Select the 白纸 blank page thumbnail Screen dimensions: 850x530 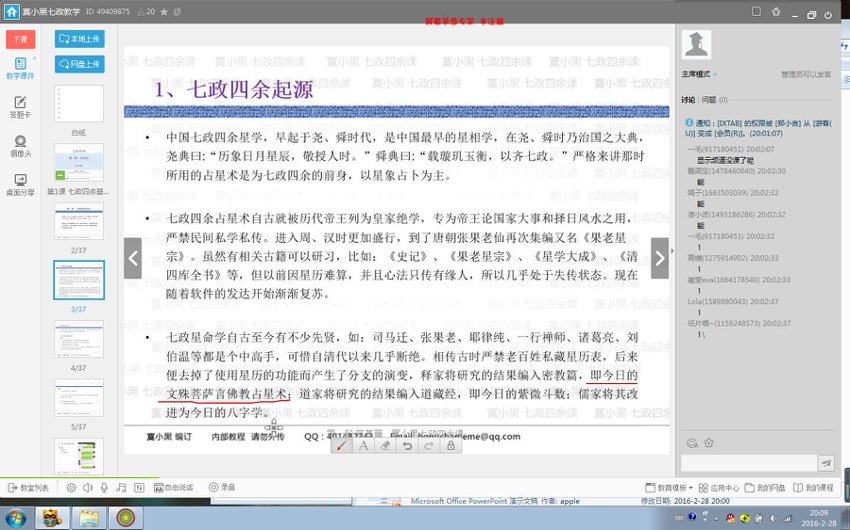click(79, 104)
